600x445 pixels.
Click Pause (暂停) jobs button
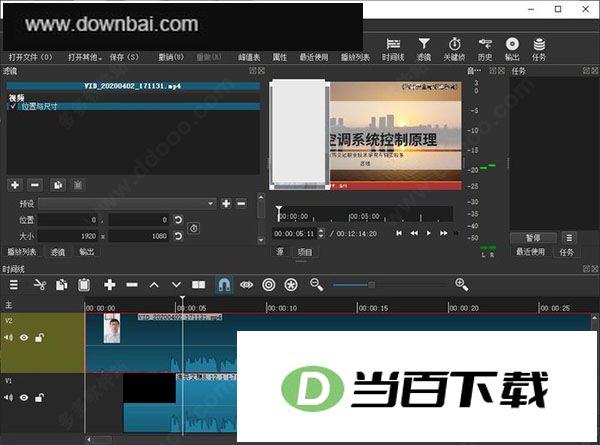(x=533, y=238)
